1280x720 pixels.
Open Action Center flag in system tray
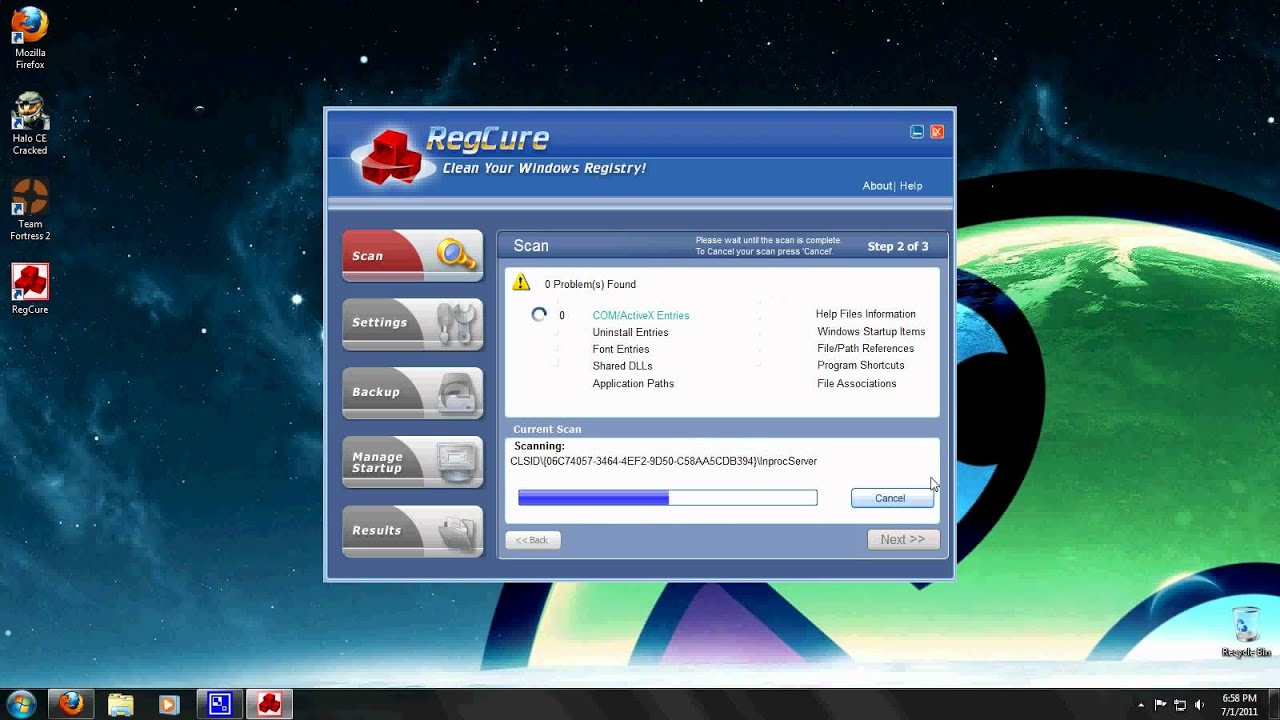(1161, 704)
